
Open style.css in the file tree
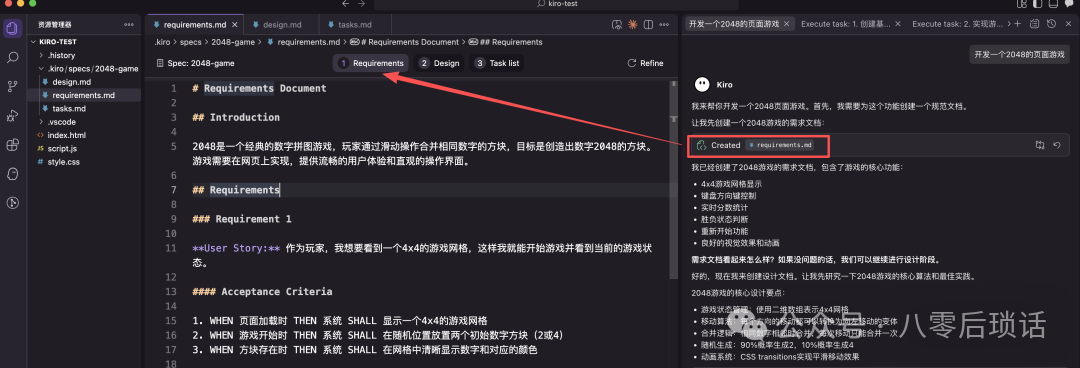click(62, 162)
